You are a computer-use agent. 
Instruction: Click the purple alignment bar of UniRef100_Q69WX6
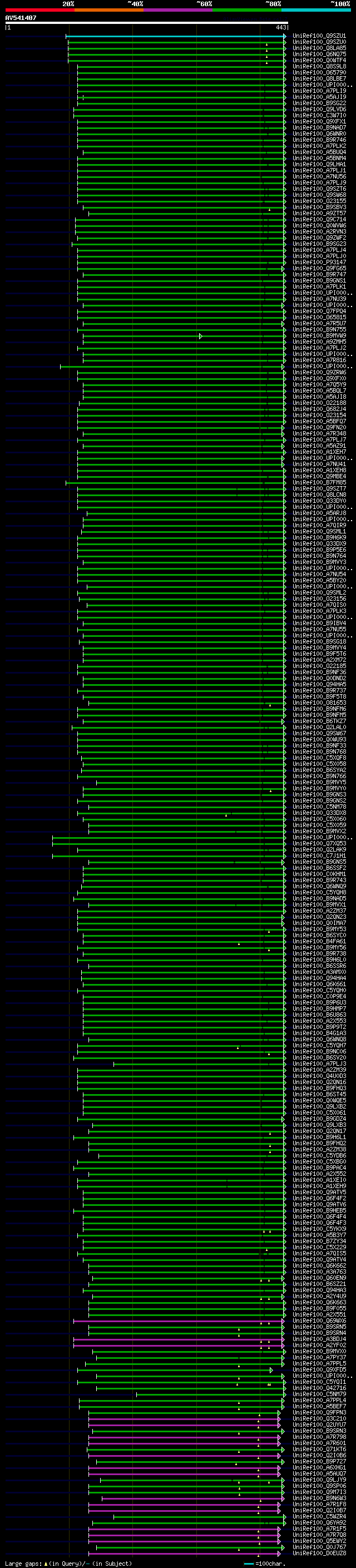pos(179,1321)
